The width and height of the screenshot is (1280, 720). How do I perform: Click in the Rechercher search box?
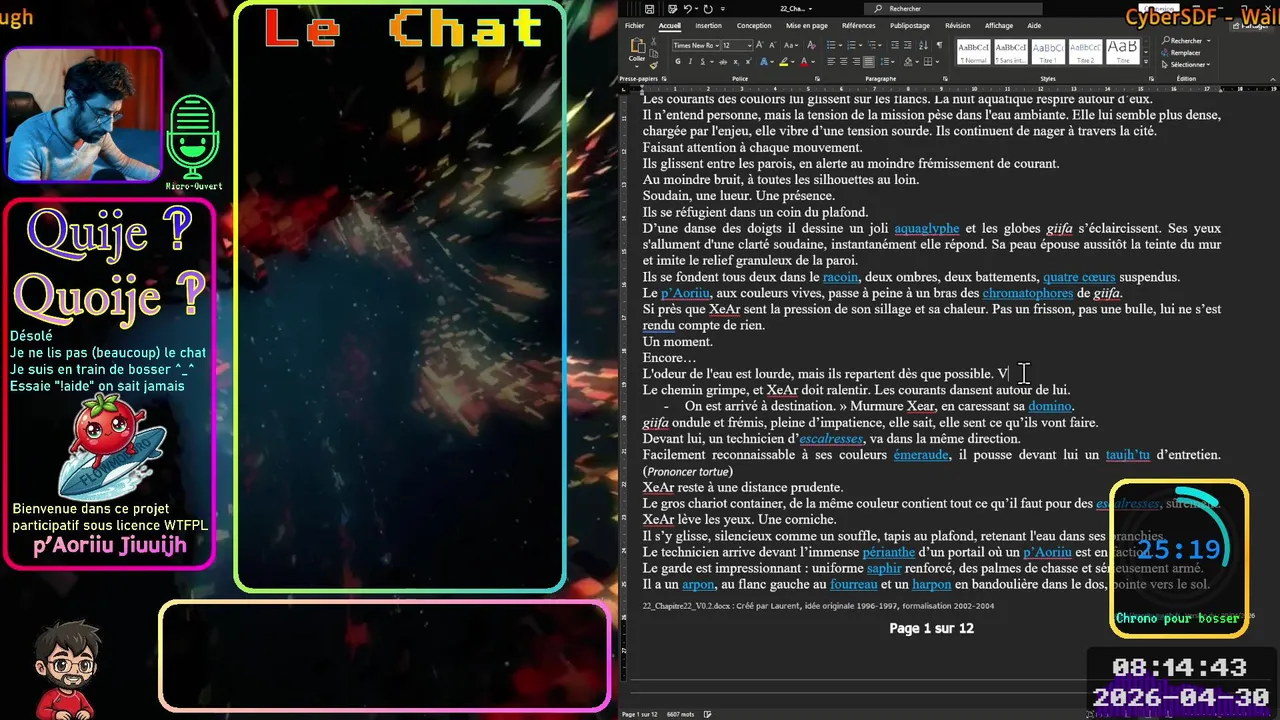click(x=953, y=9)
